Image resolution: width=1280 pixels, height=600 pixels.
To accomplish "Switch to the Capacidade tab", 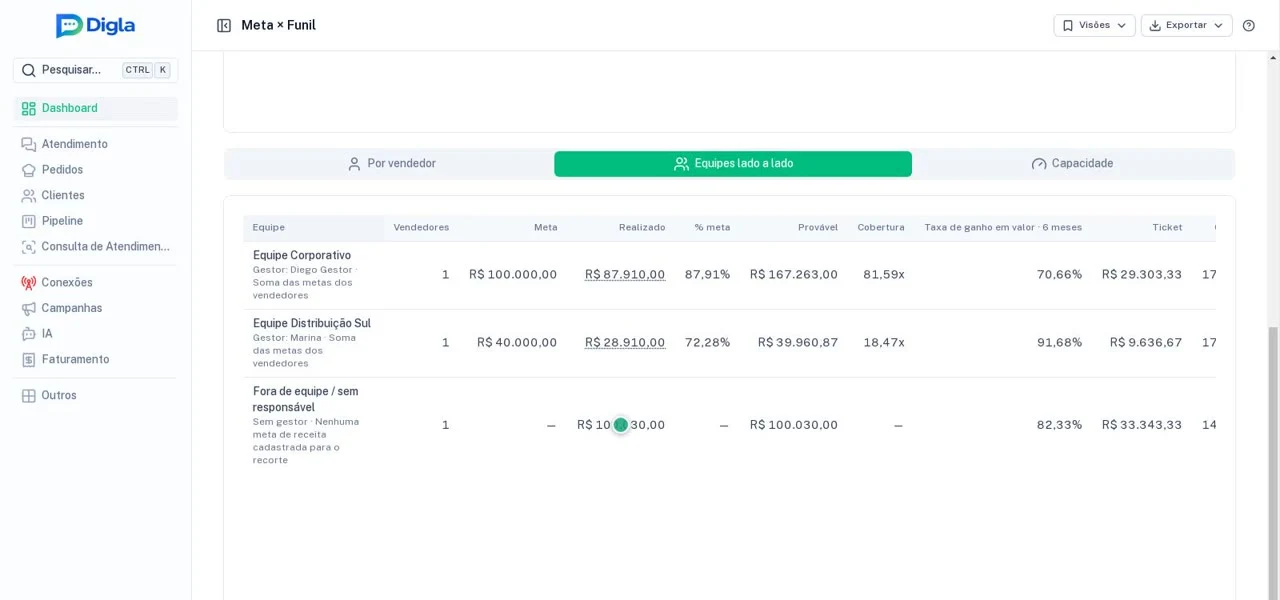I will pos(1072,164).
